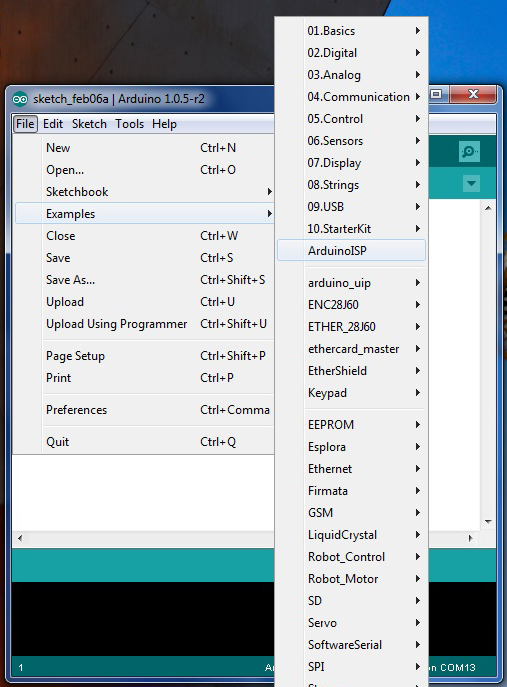Open the Sketch menu

click(x=89, y=124)
